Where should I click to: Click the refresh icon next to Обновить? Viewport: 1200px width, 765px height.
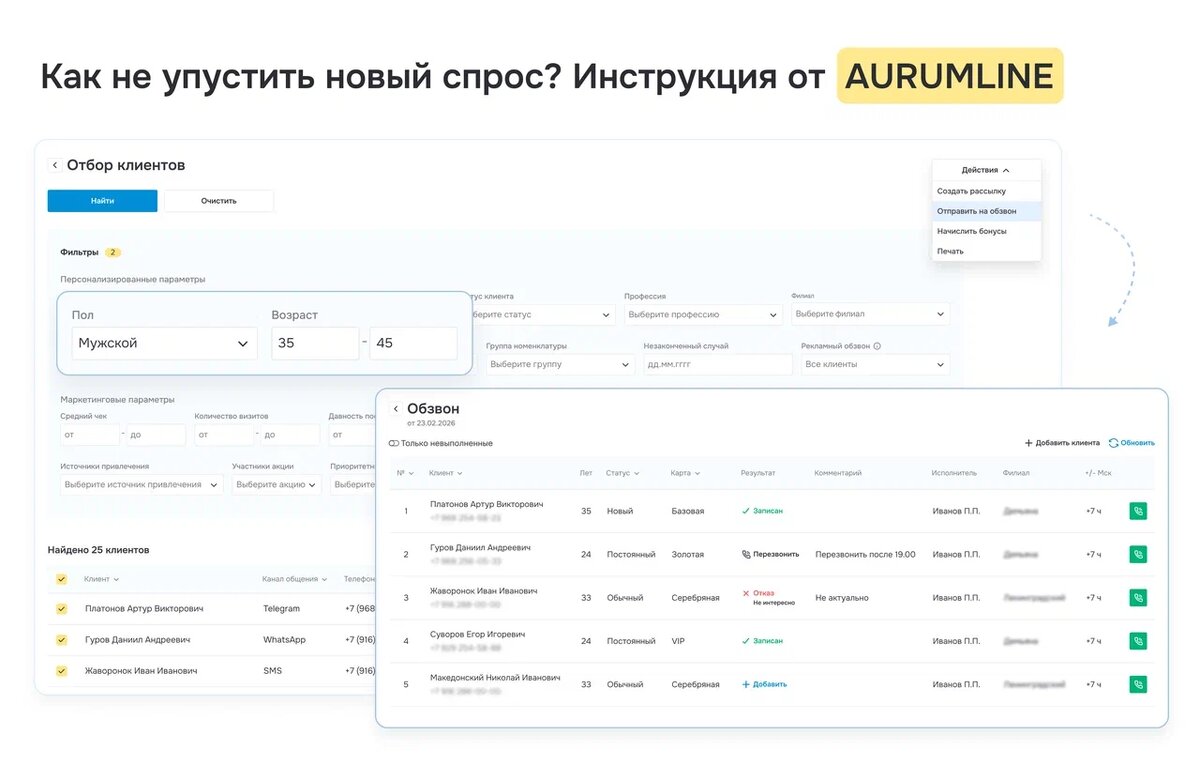point(1113,443)
